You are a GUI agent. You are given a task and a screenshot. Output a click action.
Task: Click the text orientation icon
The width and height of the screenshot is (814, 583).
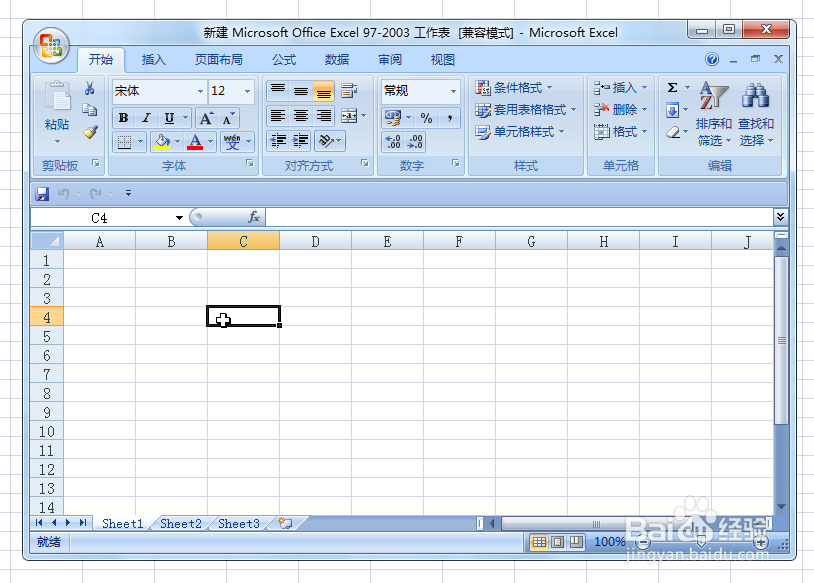point(325,140)
